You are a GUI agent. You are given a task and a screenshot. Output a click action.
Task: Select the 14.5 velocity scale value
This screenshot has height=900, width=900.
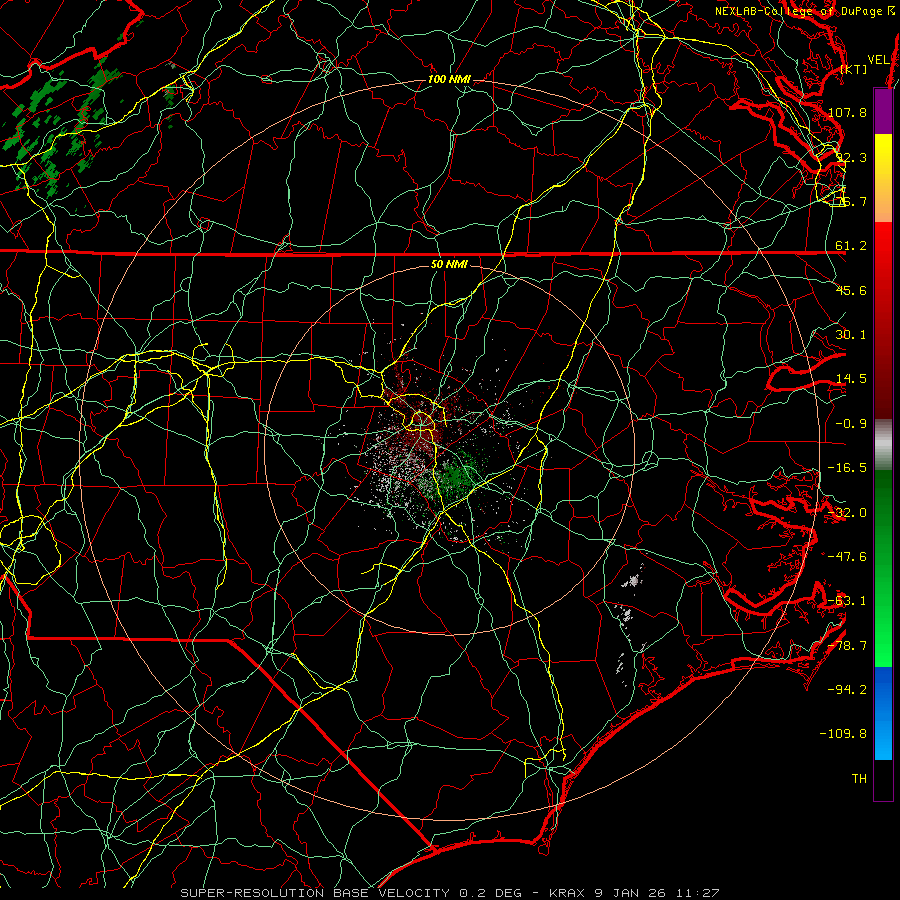[x=851, y=379]
